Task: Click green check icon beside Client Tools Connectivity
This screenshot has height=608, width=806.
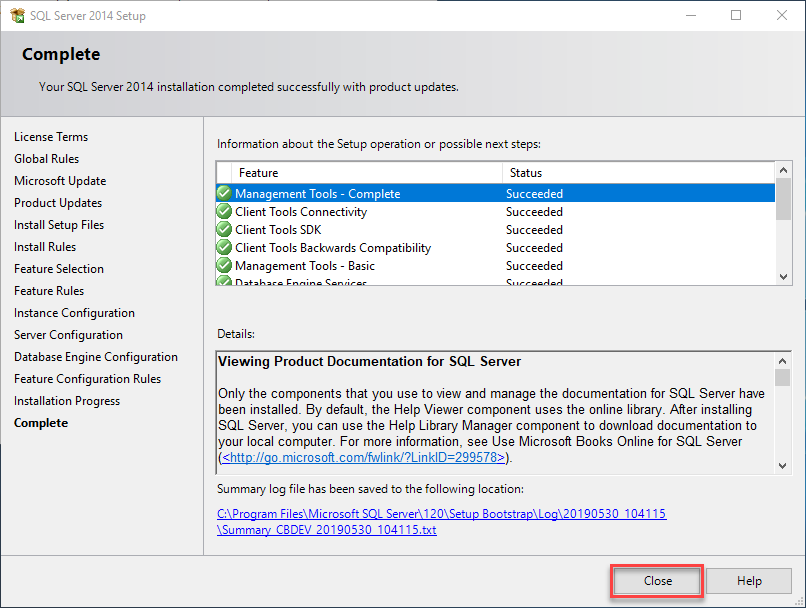Action: tap(224, 211)
